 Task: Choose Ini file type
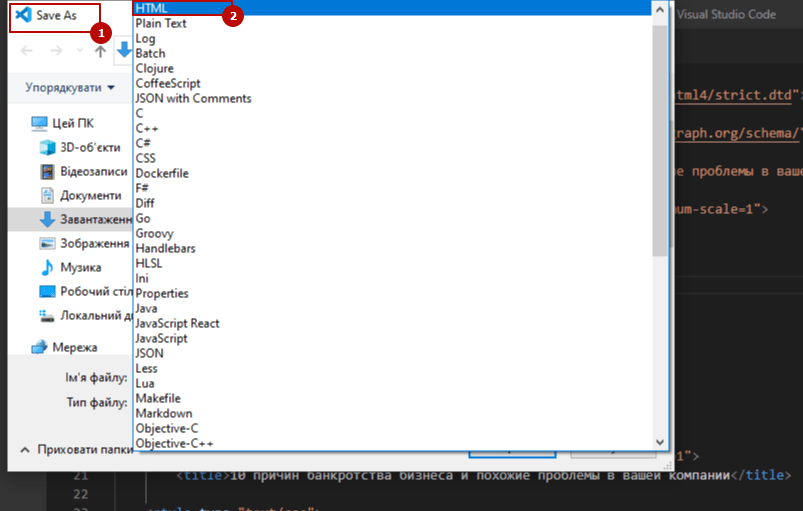[x=392, y=278]
